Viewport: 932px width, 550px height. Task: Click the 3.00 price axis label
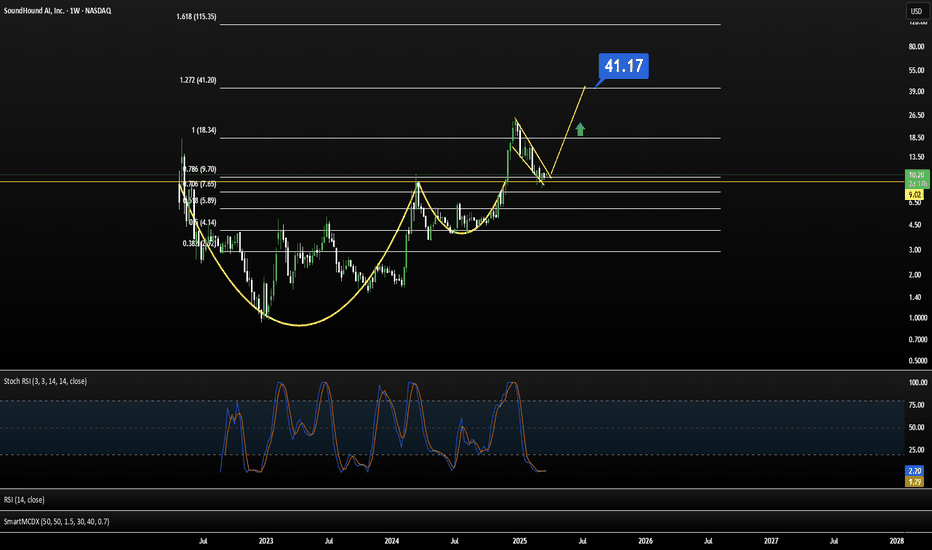(915, 250)
